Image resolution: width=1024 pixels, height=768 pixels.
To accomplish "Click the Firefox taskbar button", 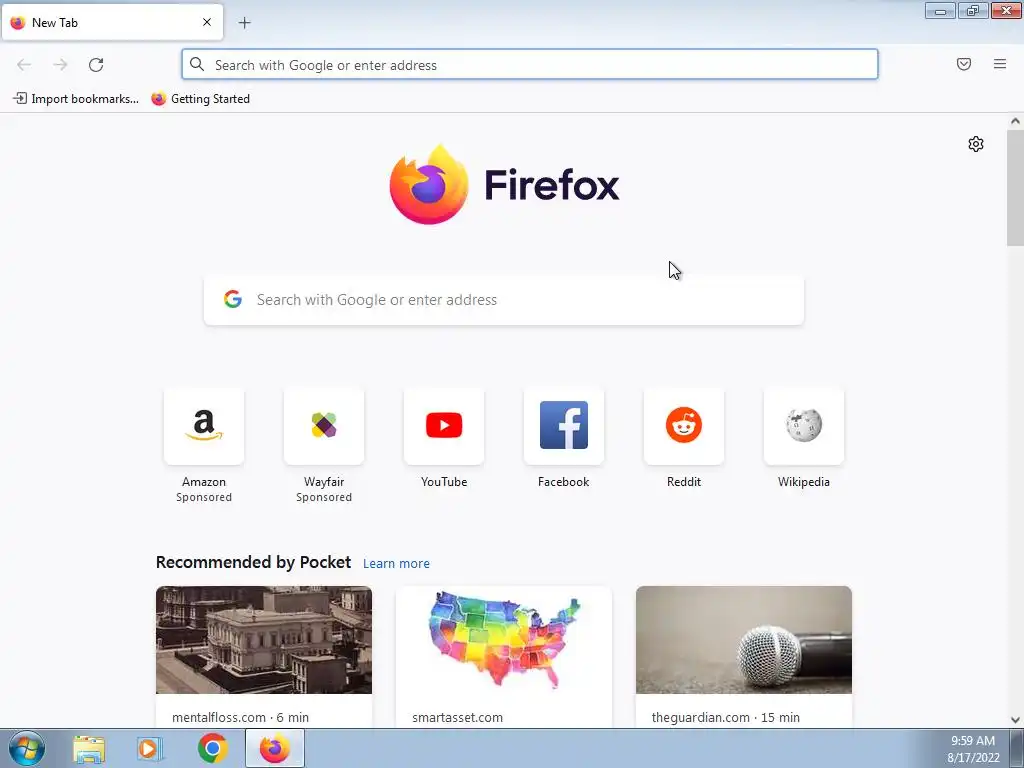I will click(275, 748).
